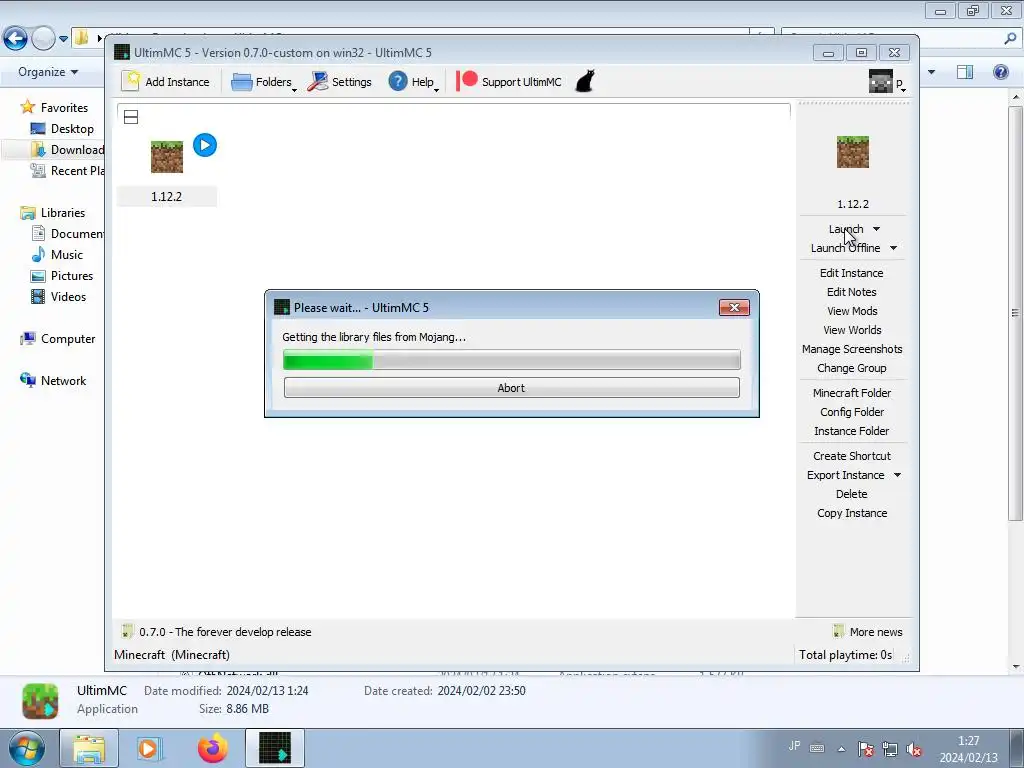Click Delete in the instance panel
The height and width of the screenshot is (768, 1024).
(852, 494)
